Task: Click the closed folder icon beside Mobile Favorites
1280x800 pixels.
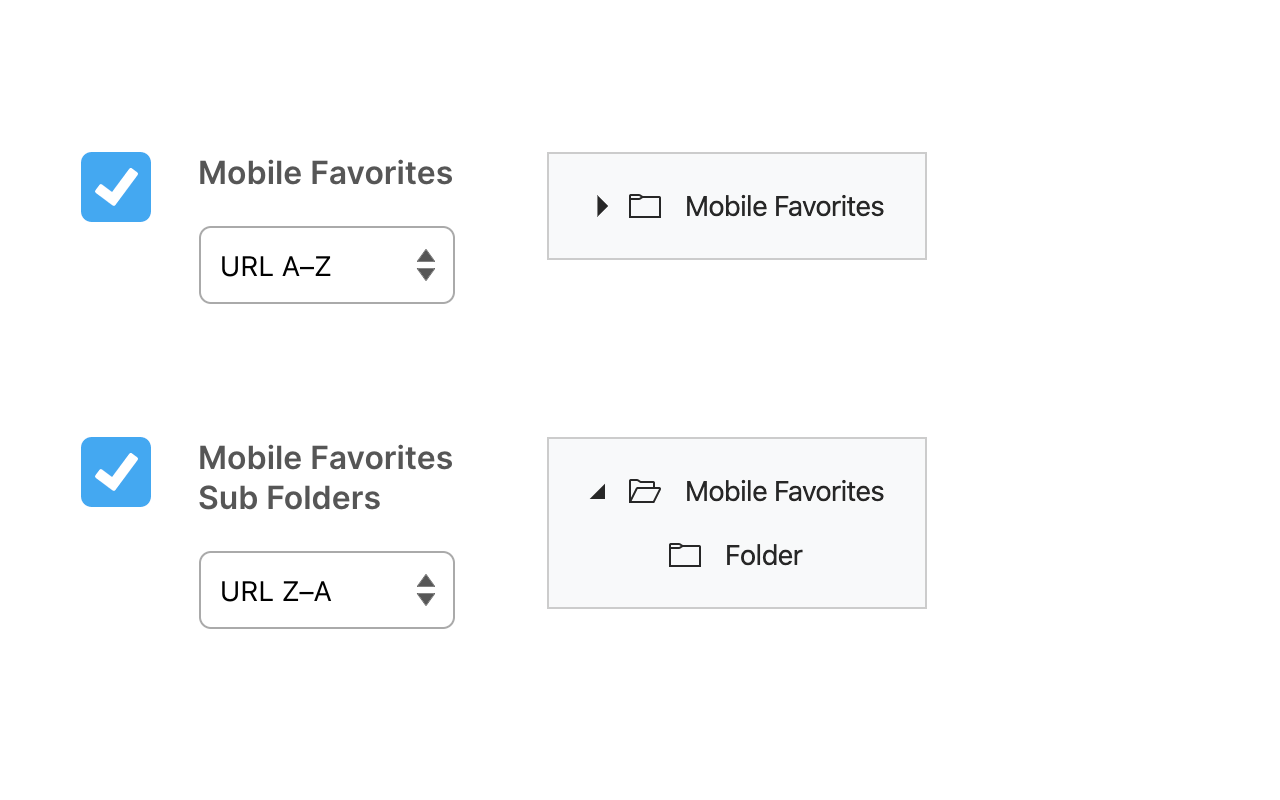Action: (x=645, y=207)
